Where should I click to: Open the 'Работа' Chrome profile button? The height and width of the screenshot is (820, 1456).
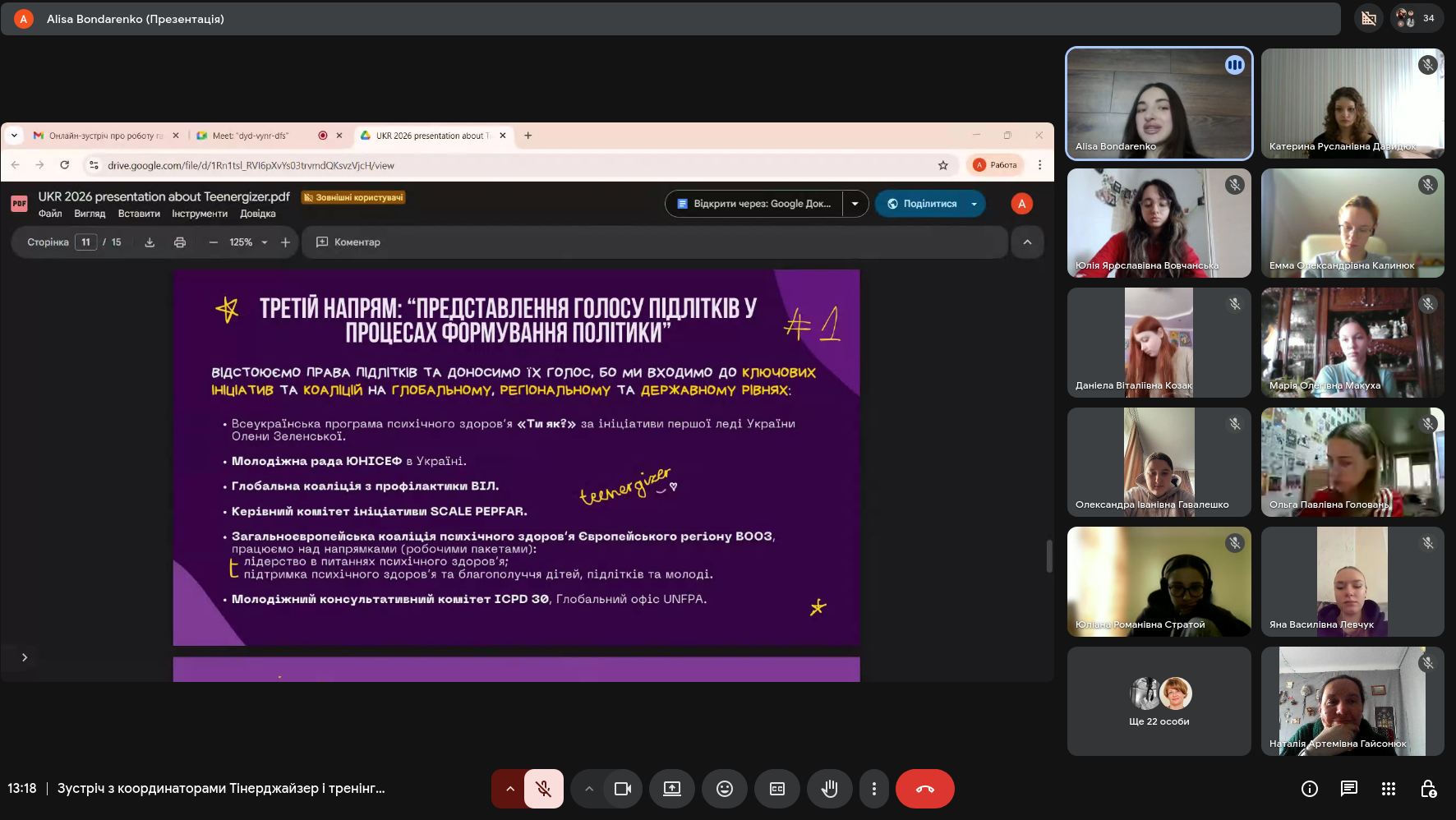[995, 165]
